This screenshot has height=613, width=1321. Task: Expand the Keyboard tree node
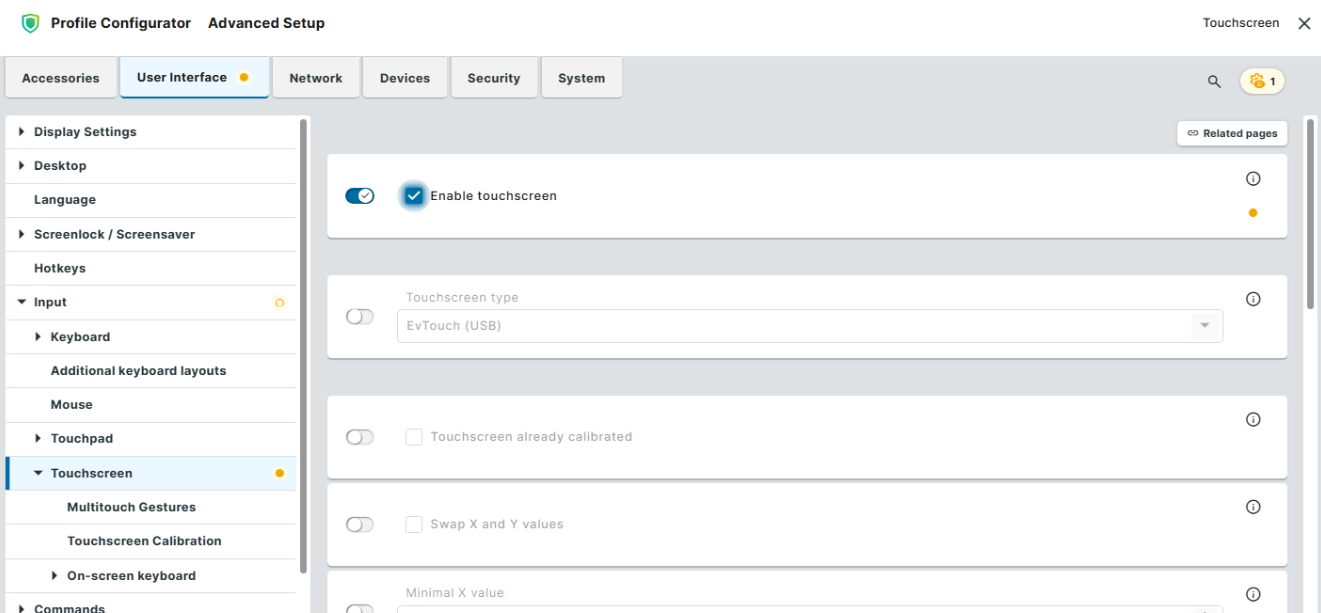click(x=39, y=337)
